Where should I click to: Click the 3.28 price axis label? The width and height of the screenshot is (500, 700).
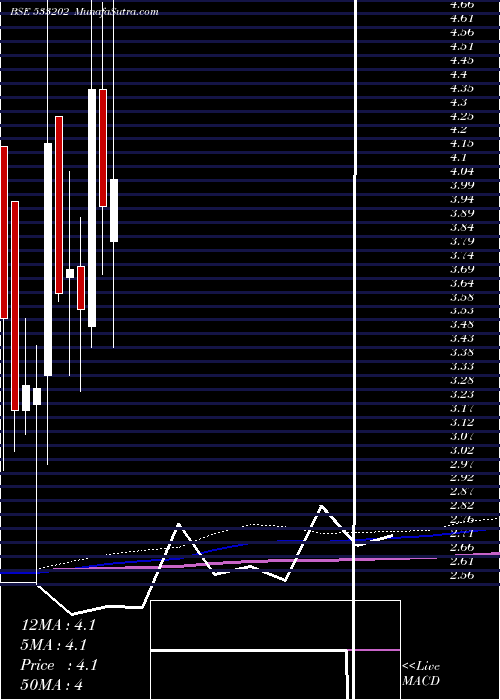462,380
